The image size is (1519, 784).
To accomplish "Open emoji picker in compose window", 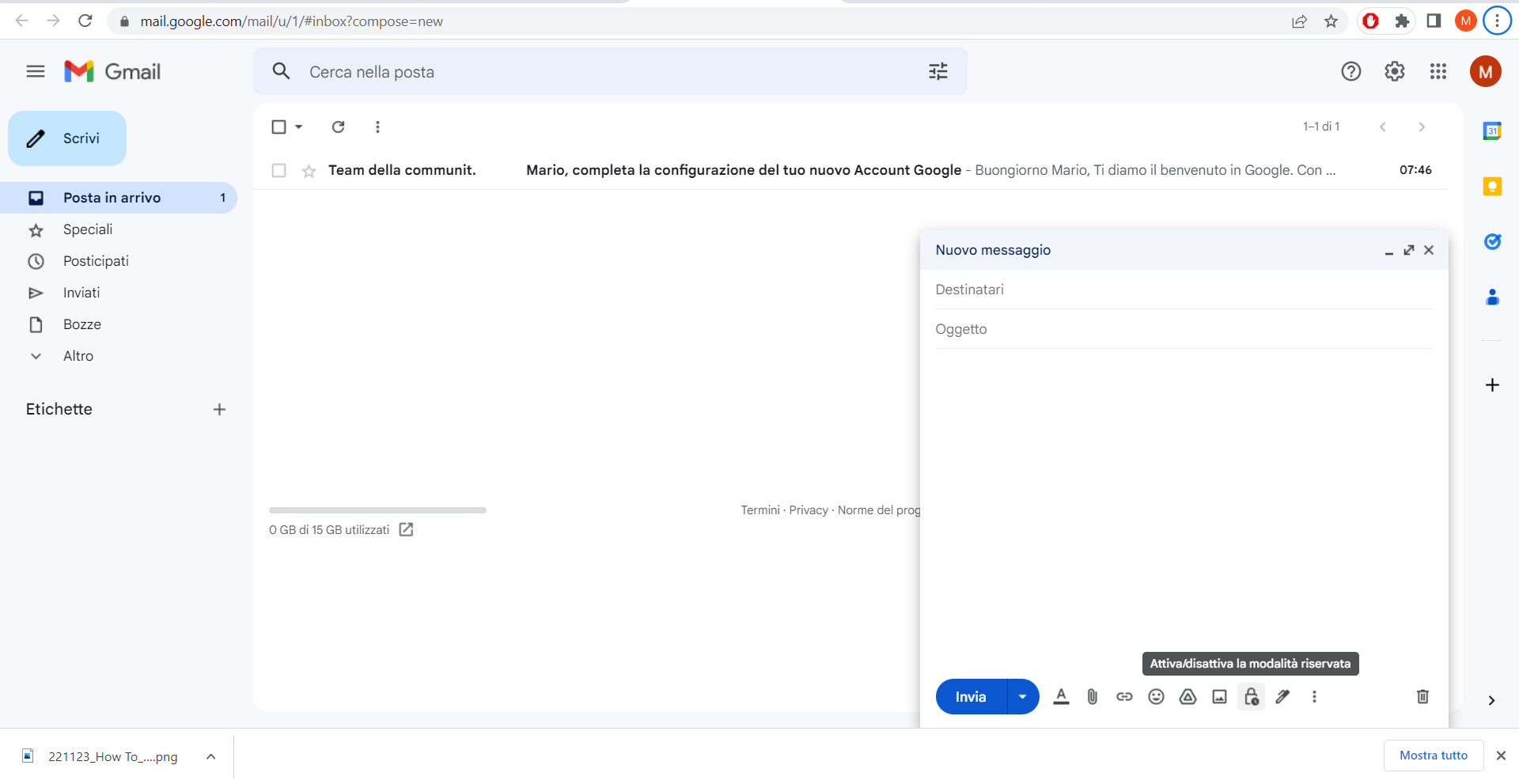I will tap(1156, 697).
